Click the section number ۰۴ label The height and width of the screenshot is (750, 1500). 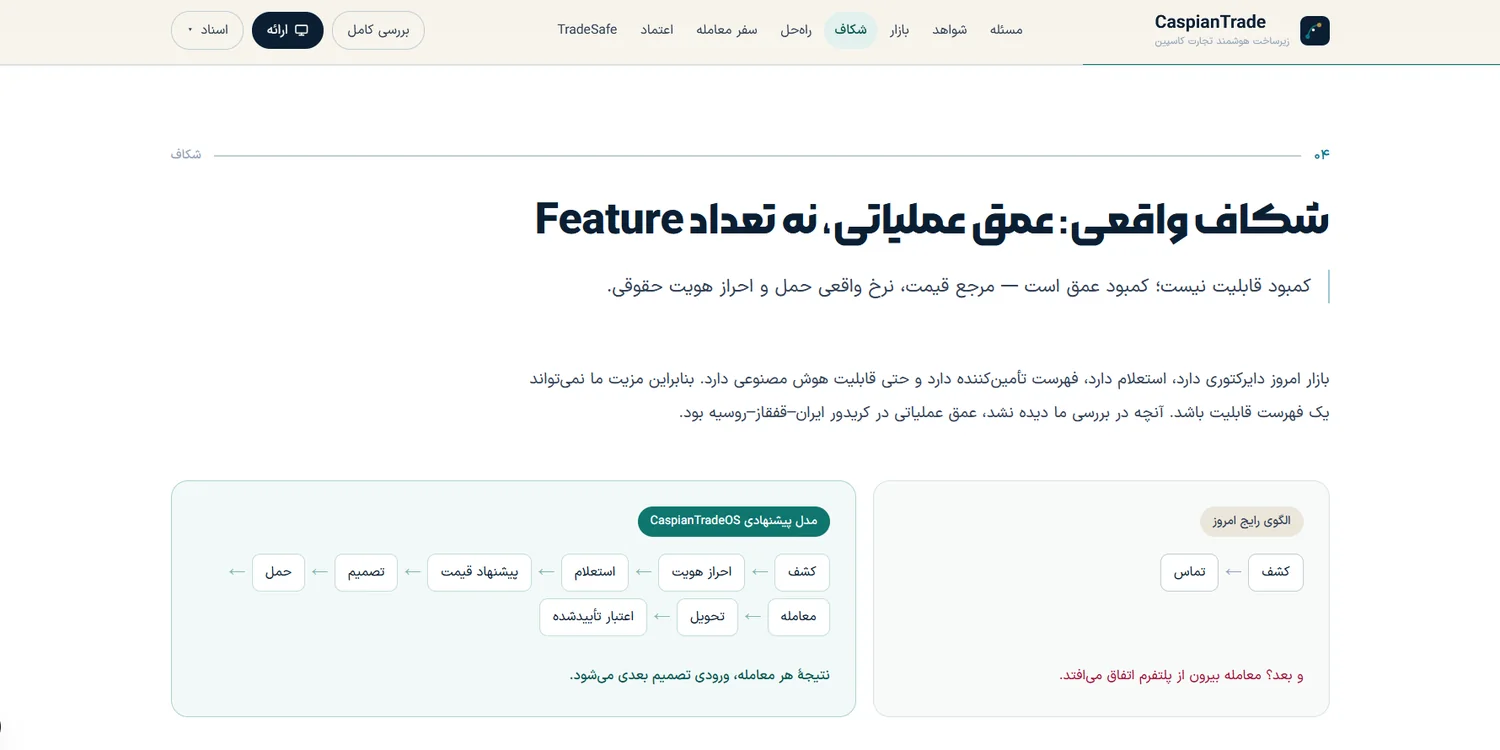click(1321, 154)
